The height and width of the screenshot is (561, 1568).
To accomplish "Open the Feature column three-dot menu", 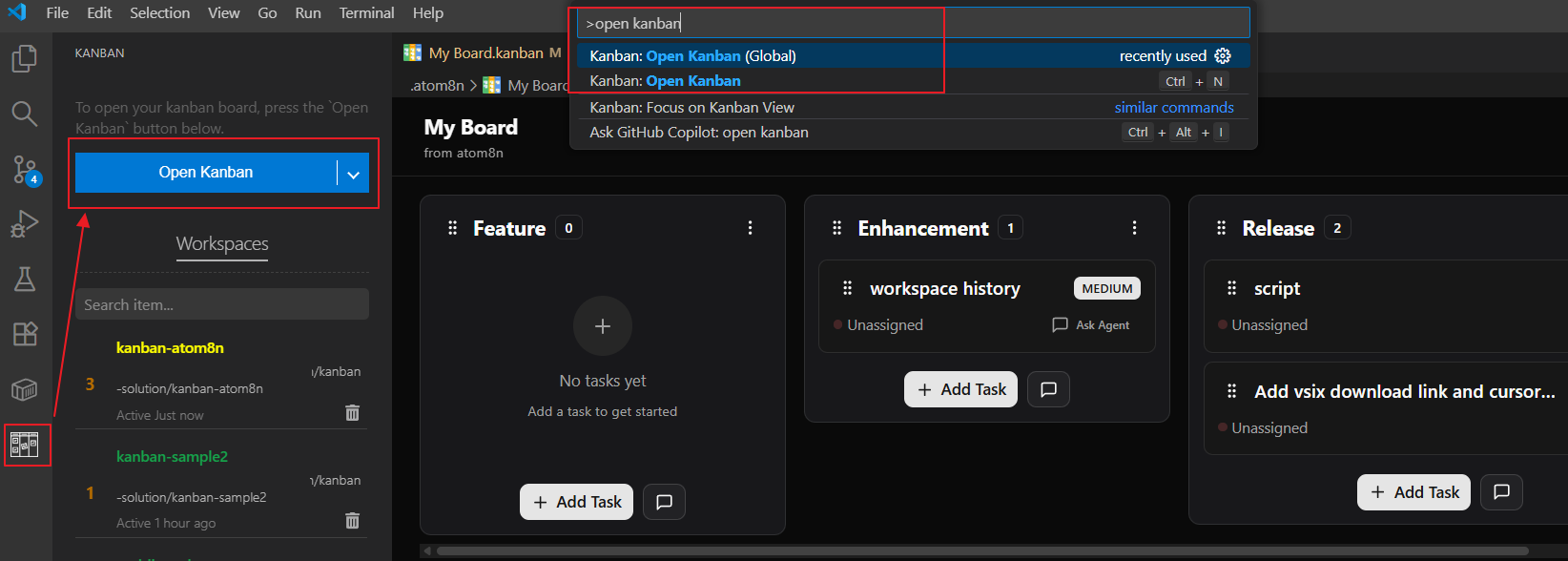I will click(x=751, y=228).
